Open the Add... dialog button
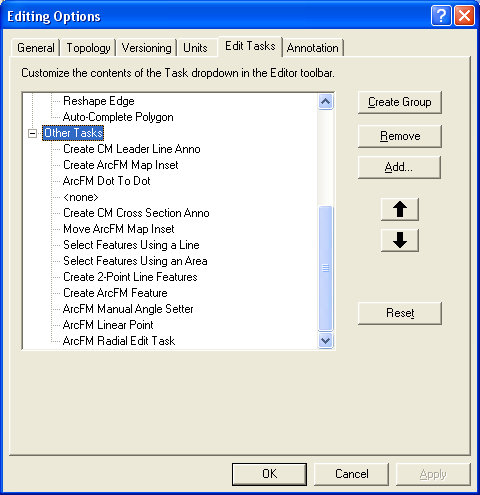 (399, 167)
